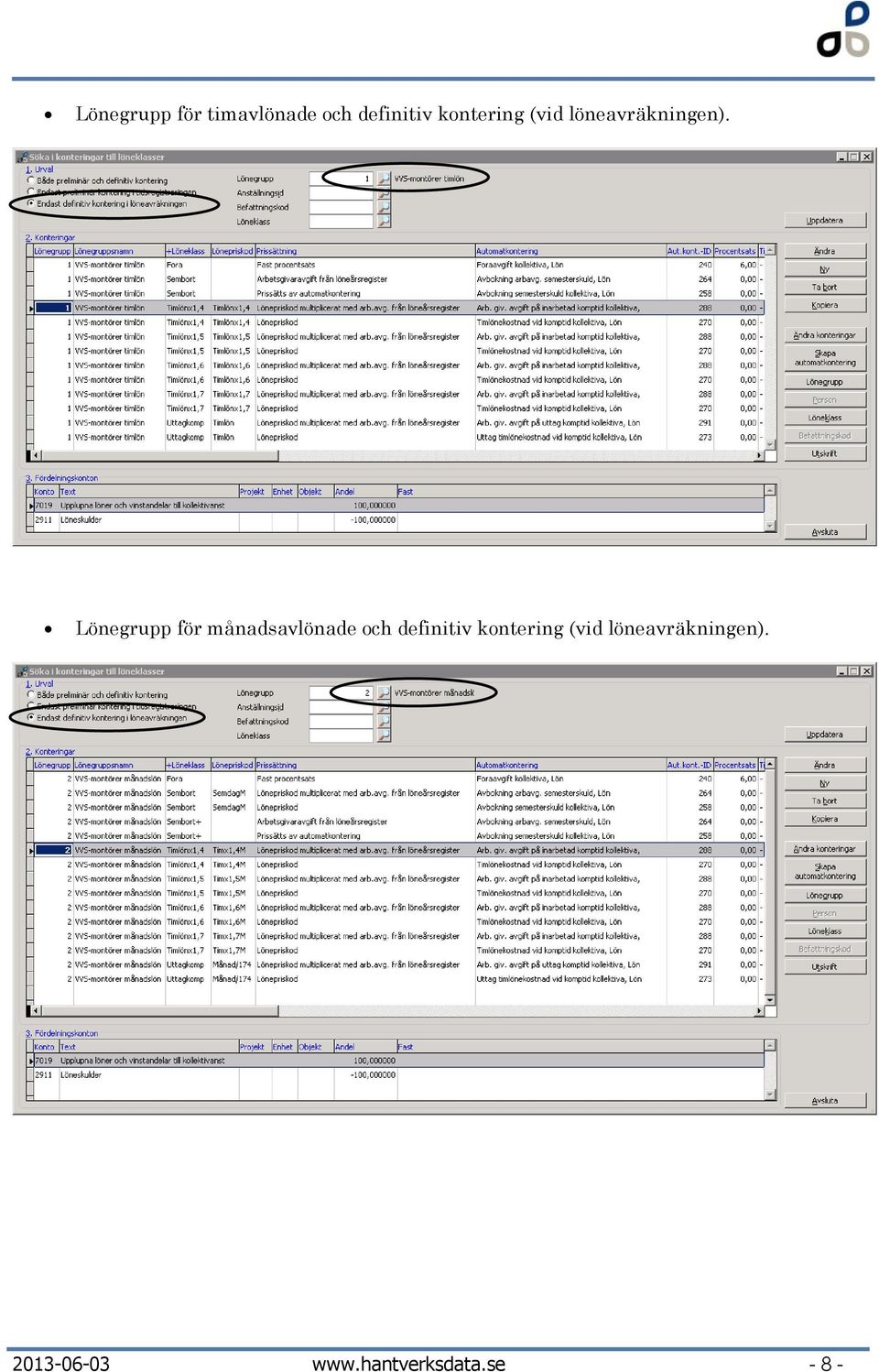Select 'Foraavgift kollektiva, Lön' cell in timlön window
879x1372 pixels.
coord(570,265)
